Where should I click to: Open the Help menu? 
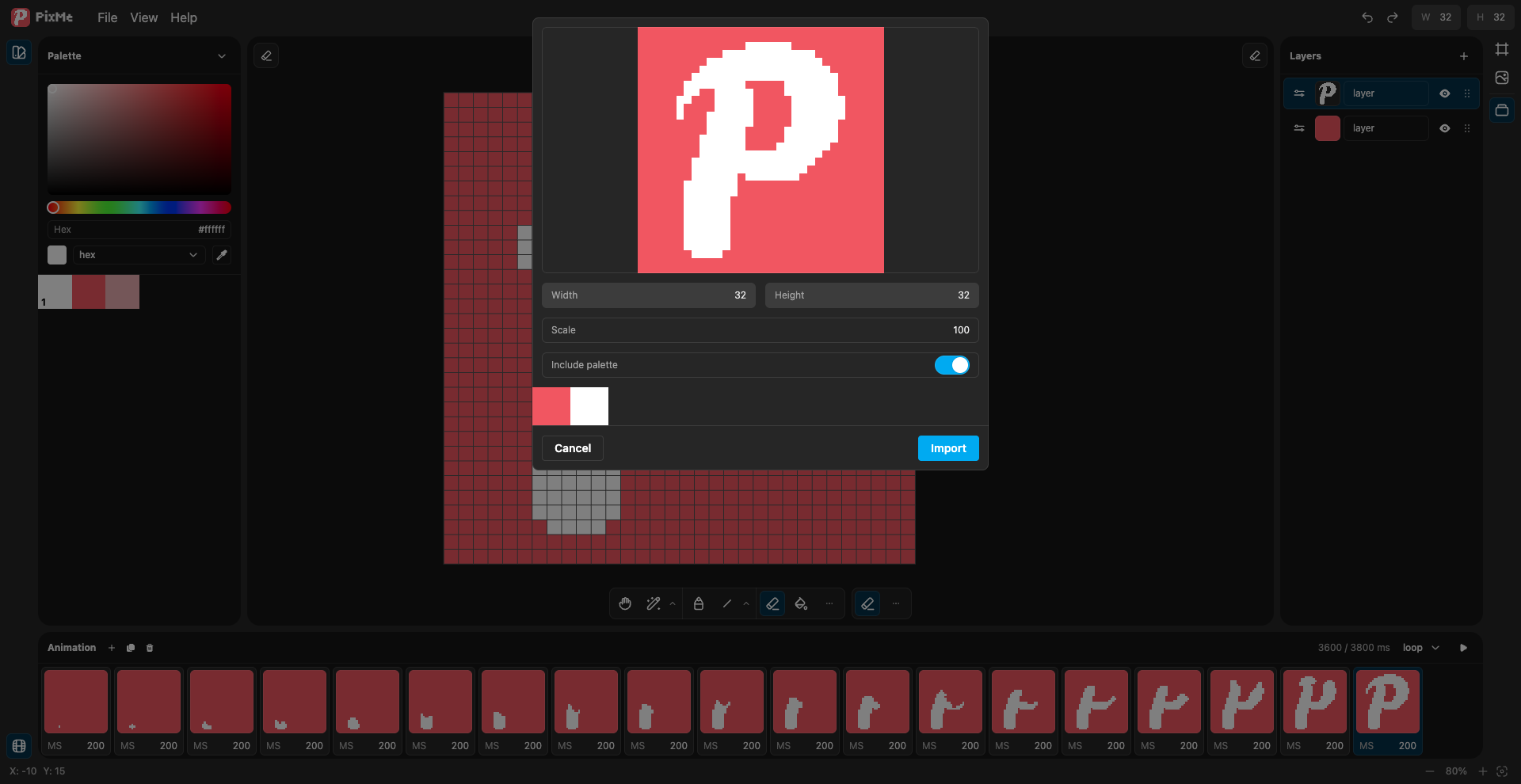[184, 17]
